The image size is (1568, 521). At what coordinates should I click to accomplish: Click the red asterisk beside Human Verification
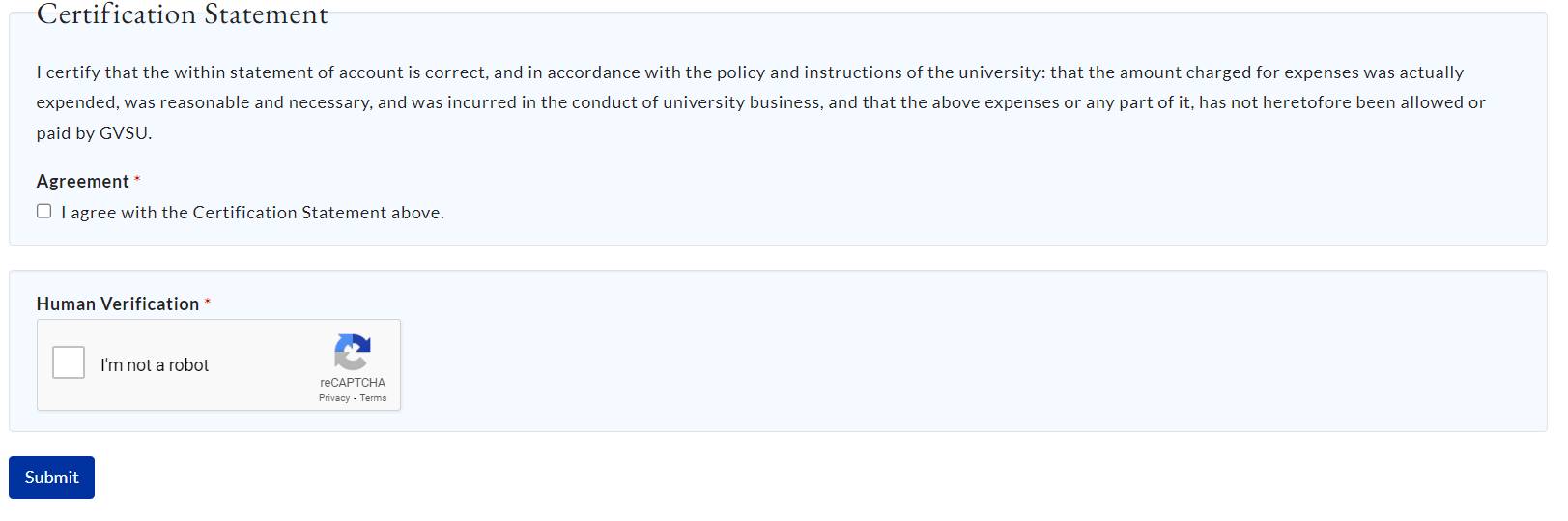(207, 303)
